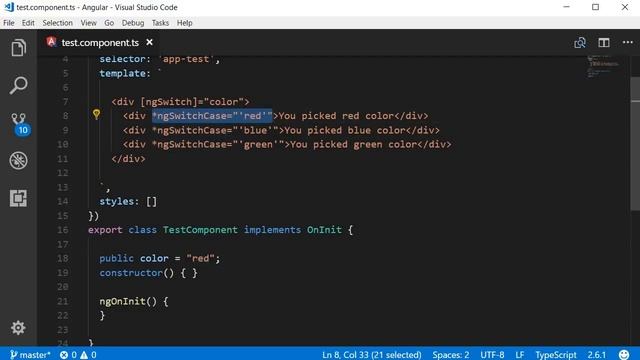Click the vertical scrollbar of the editor
Screen dimensions: 640x360
coord(635,143)
